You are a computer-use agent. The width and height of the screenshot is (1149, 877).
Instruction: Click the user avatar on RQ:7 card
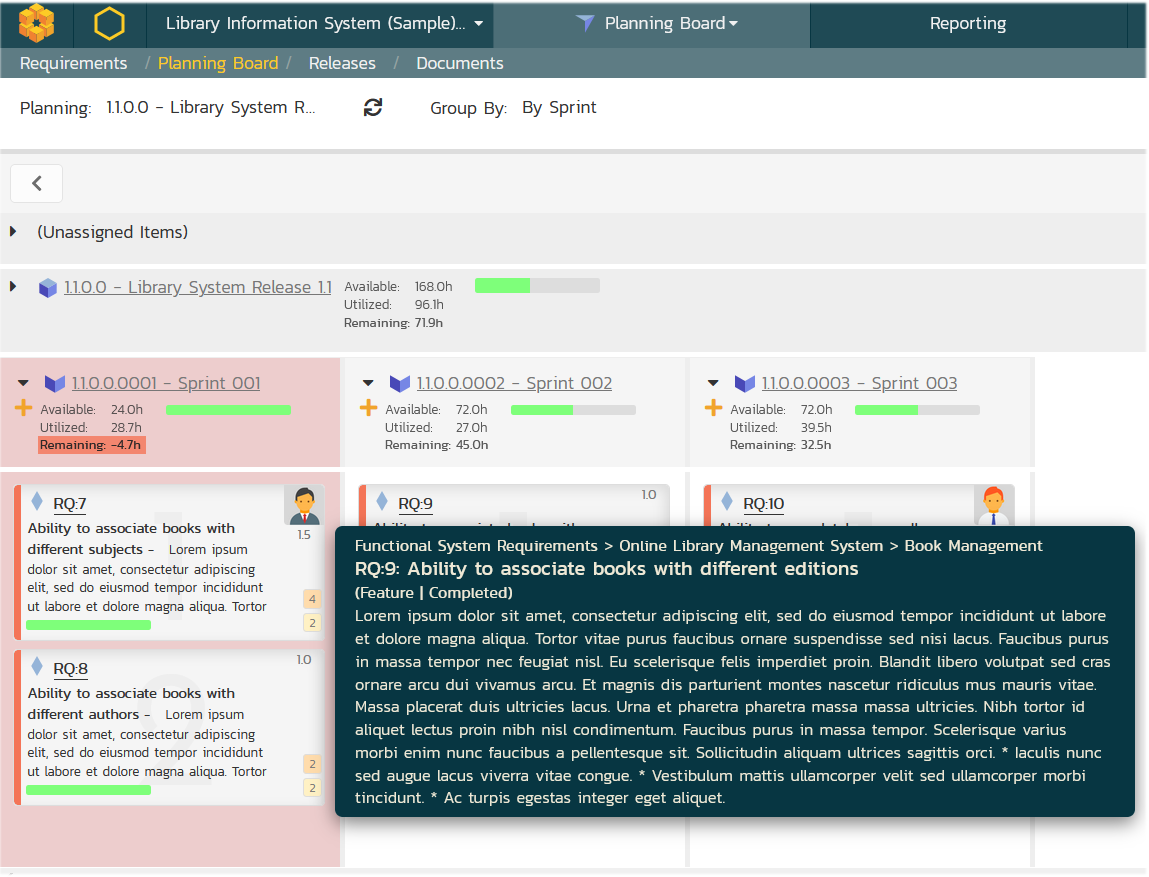tap(304, 505)
